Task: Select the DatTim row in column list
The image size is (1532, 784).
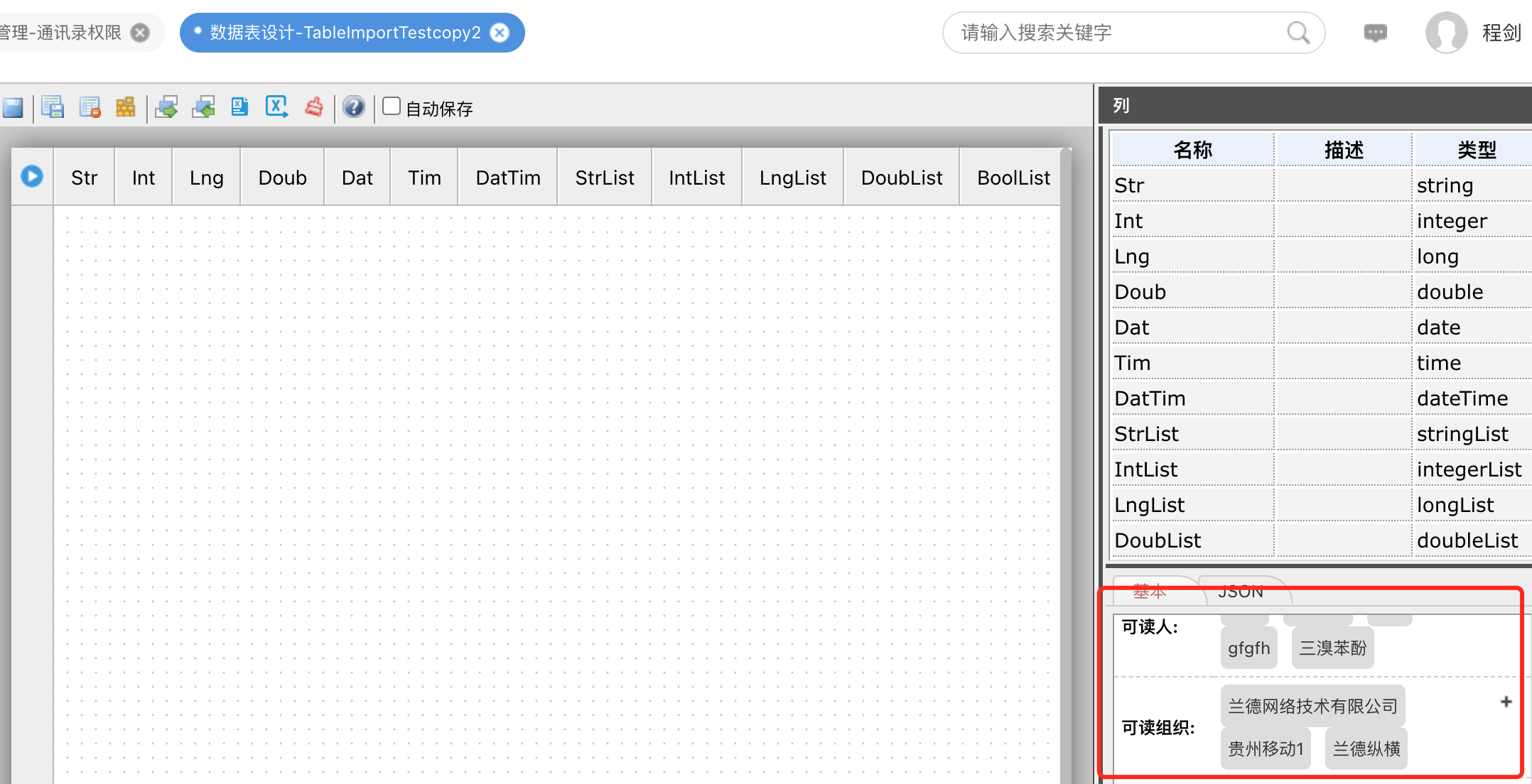Action: click(x=1192, y=398)
